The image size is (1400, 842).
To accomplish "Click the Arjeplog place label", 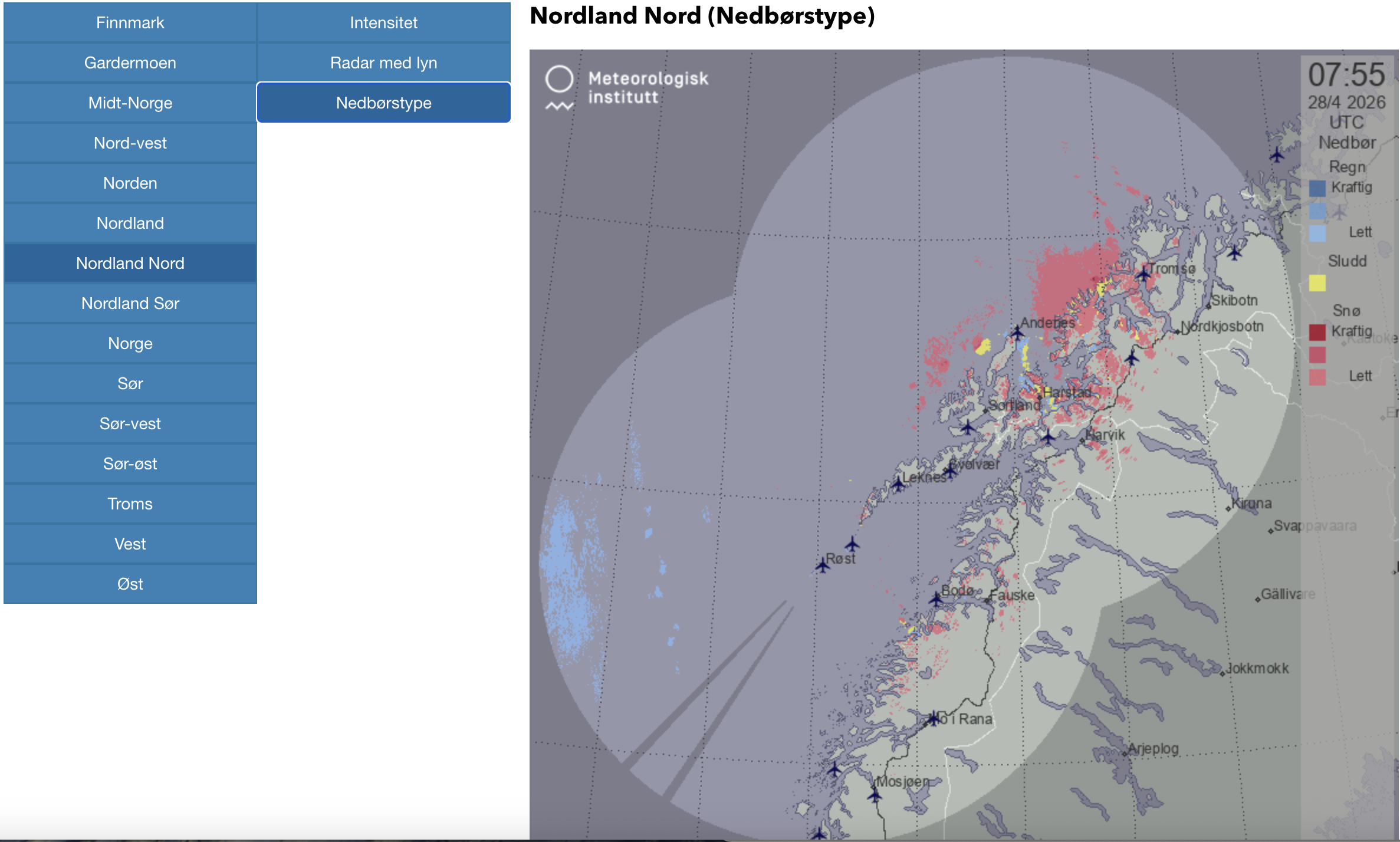I will pos(1153,749).
